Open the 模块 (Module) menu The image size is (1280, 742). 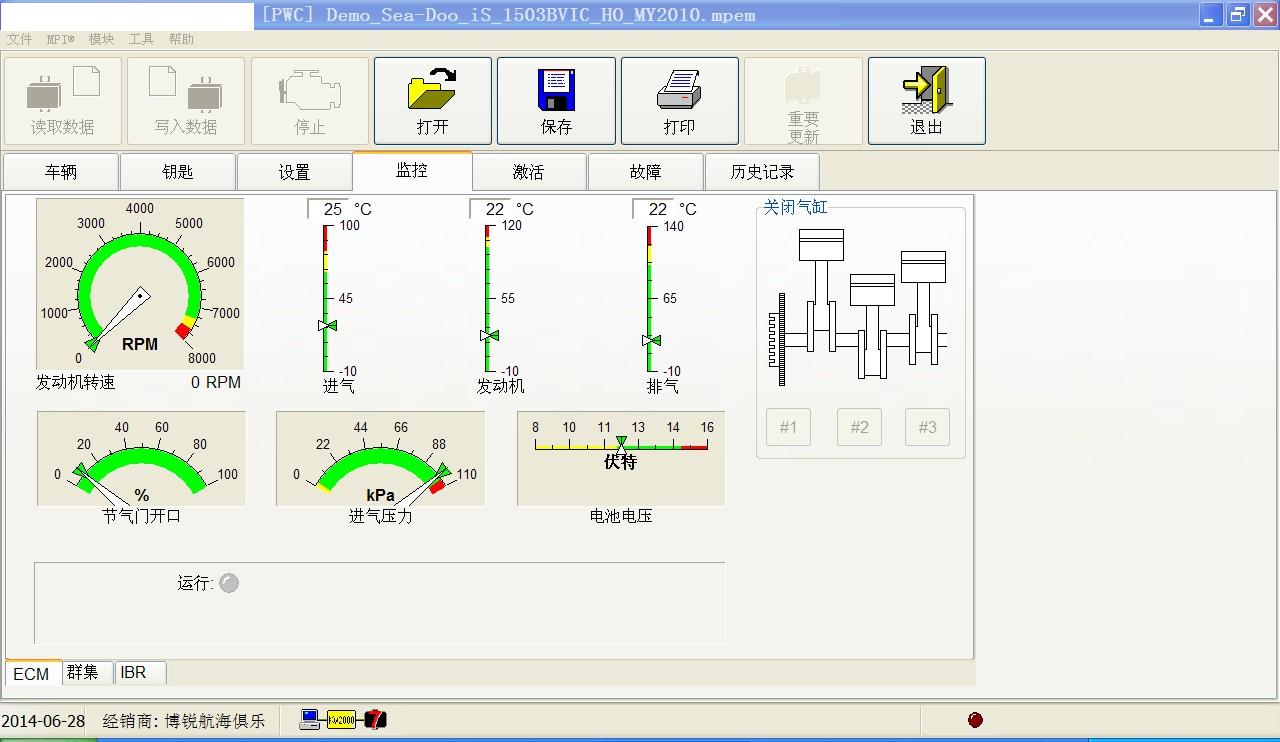101,39
